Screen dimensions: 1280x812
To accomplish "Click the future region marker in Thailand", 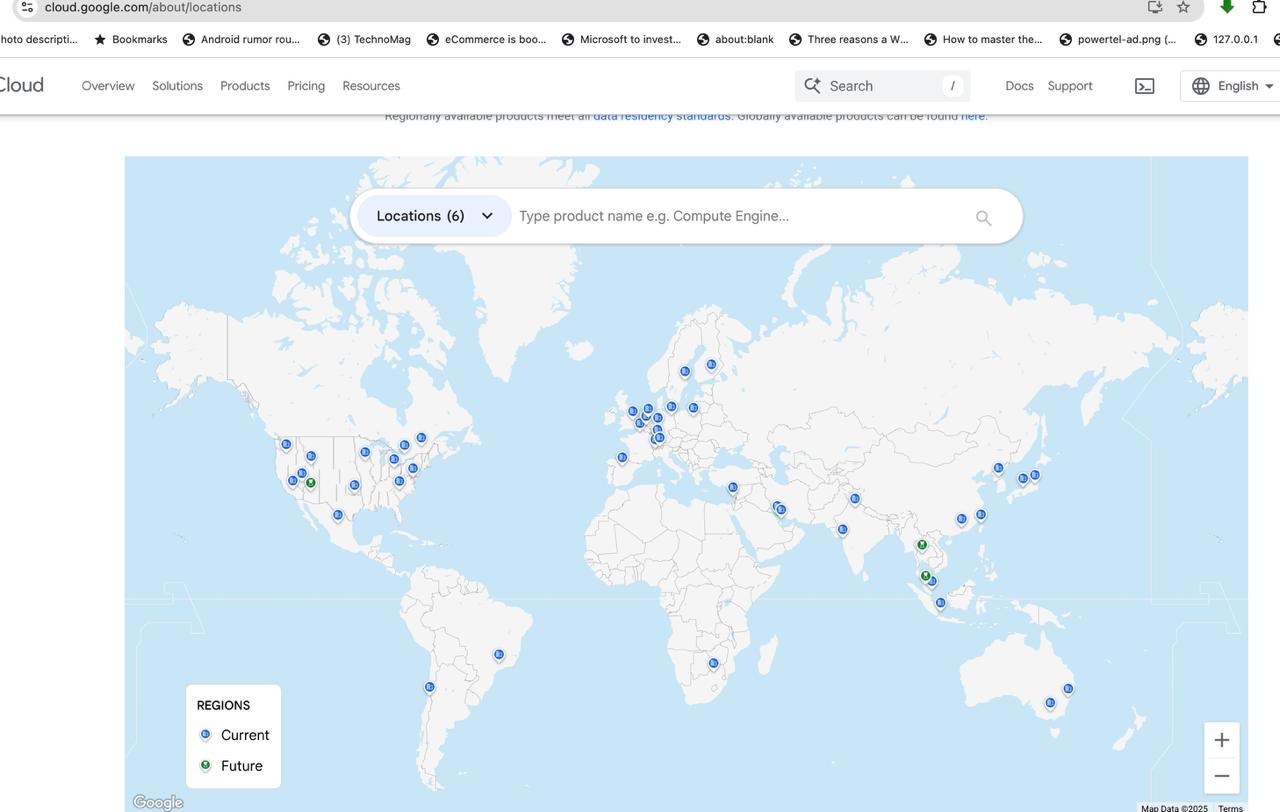I will click(x=922, y=545).
